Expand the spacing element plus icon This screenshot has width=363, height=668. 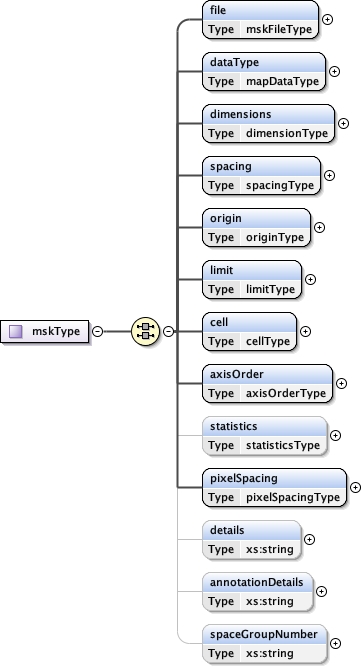(329, 176)
